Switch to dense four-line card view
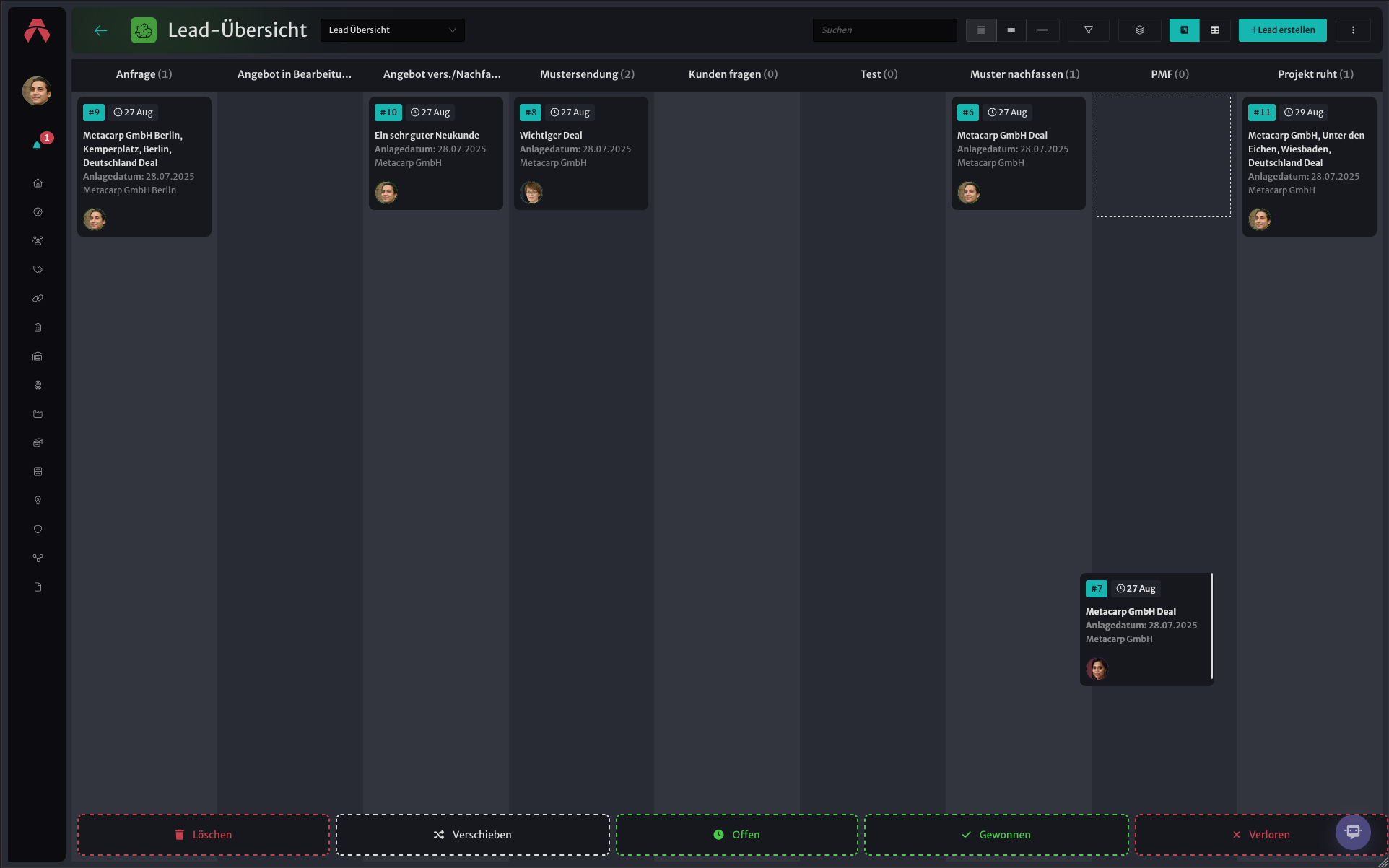Screen dimensions: 1389x868 coord(981,30)
